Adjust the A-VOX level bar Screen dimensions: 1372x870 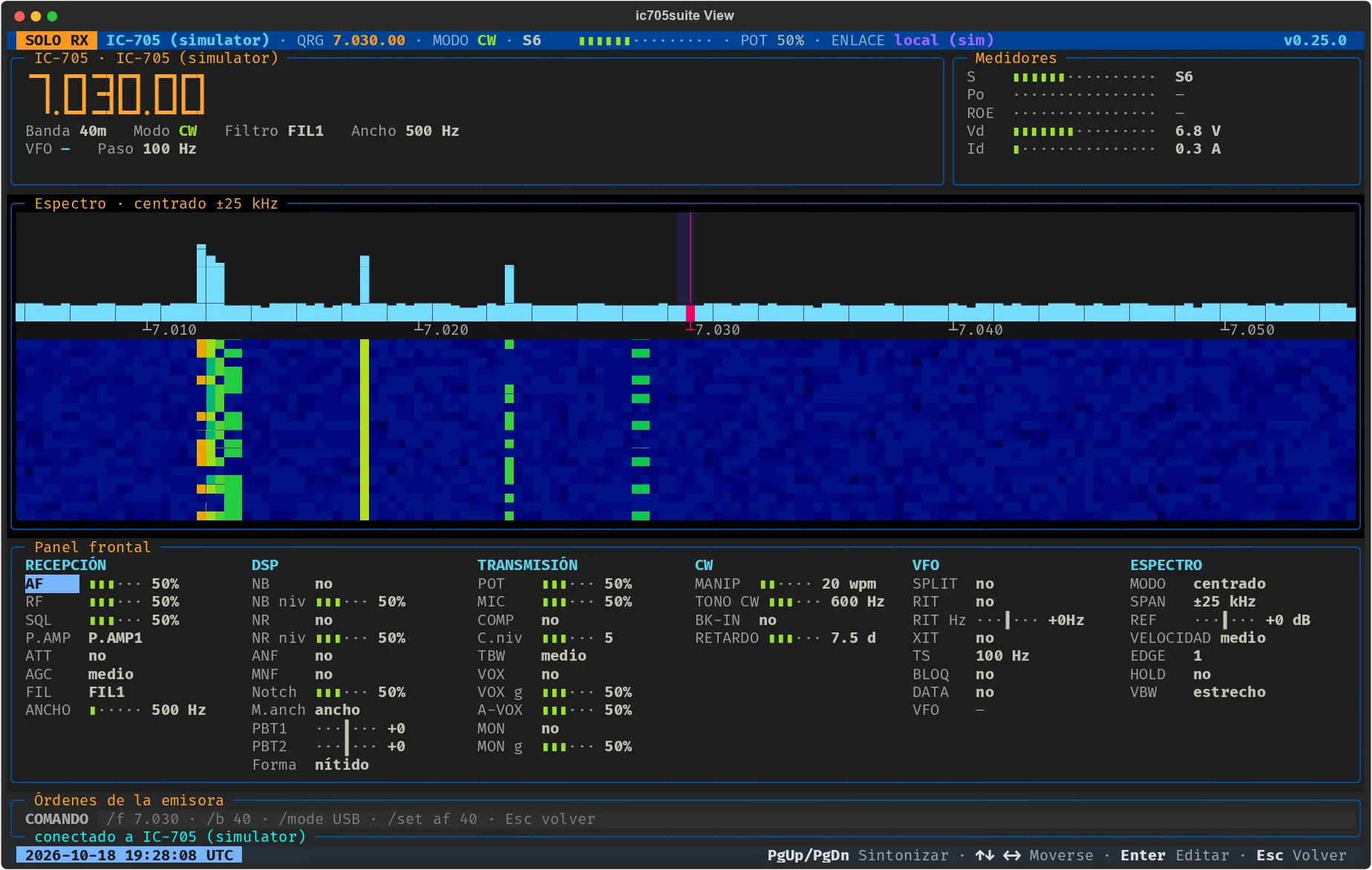point(568,710)
